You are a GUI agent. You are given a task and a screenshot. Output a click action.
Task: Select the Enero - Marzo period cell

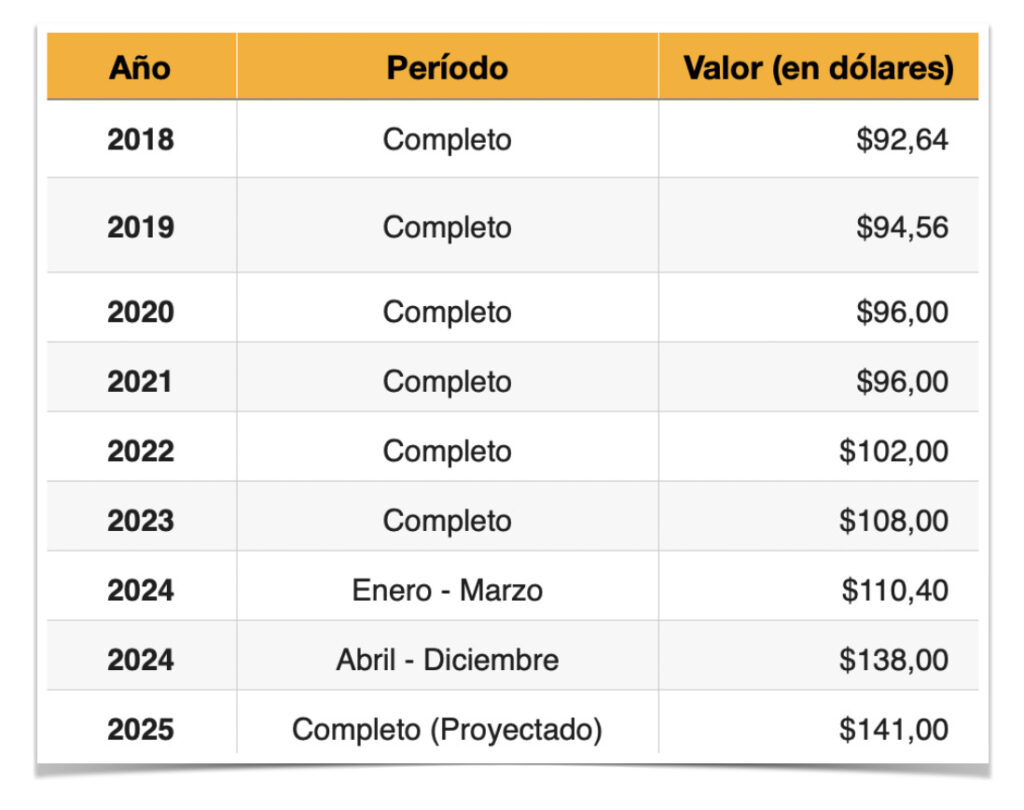point(447,590)
